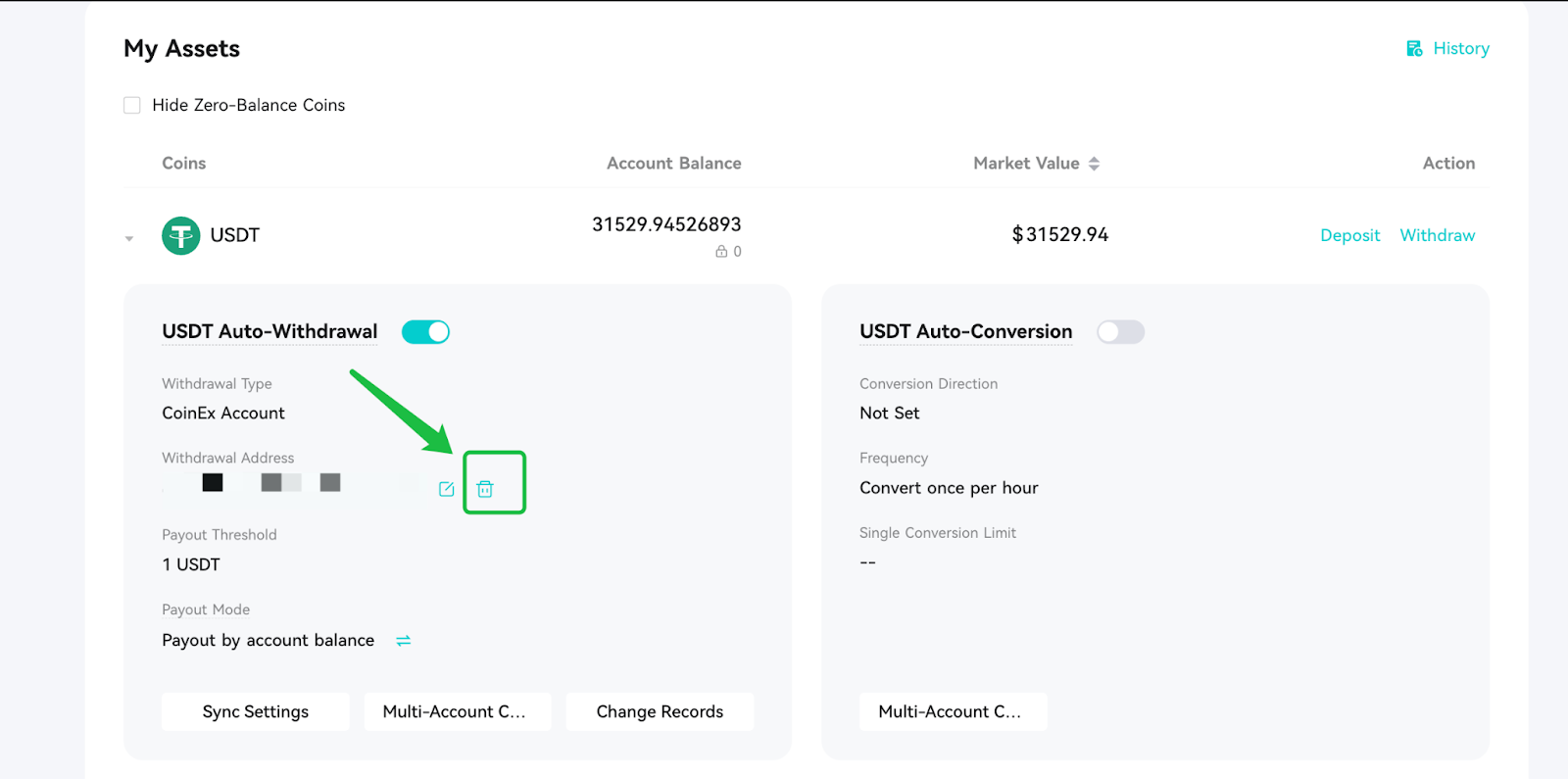Click the Market Value sort arrows
The image size is (1568, 779).
pos(1094,164)
